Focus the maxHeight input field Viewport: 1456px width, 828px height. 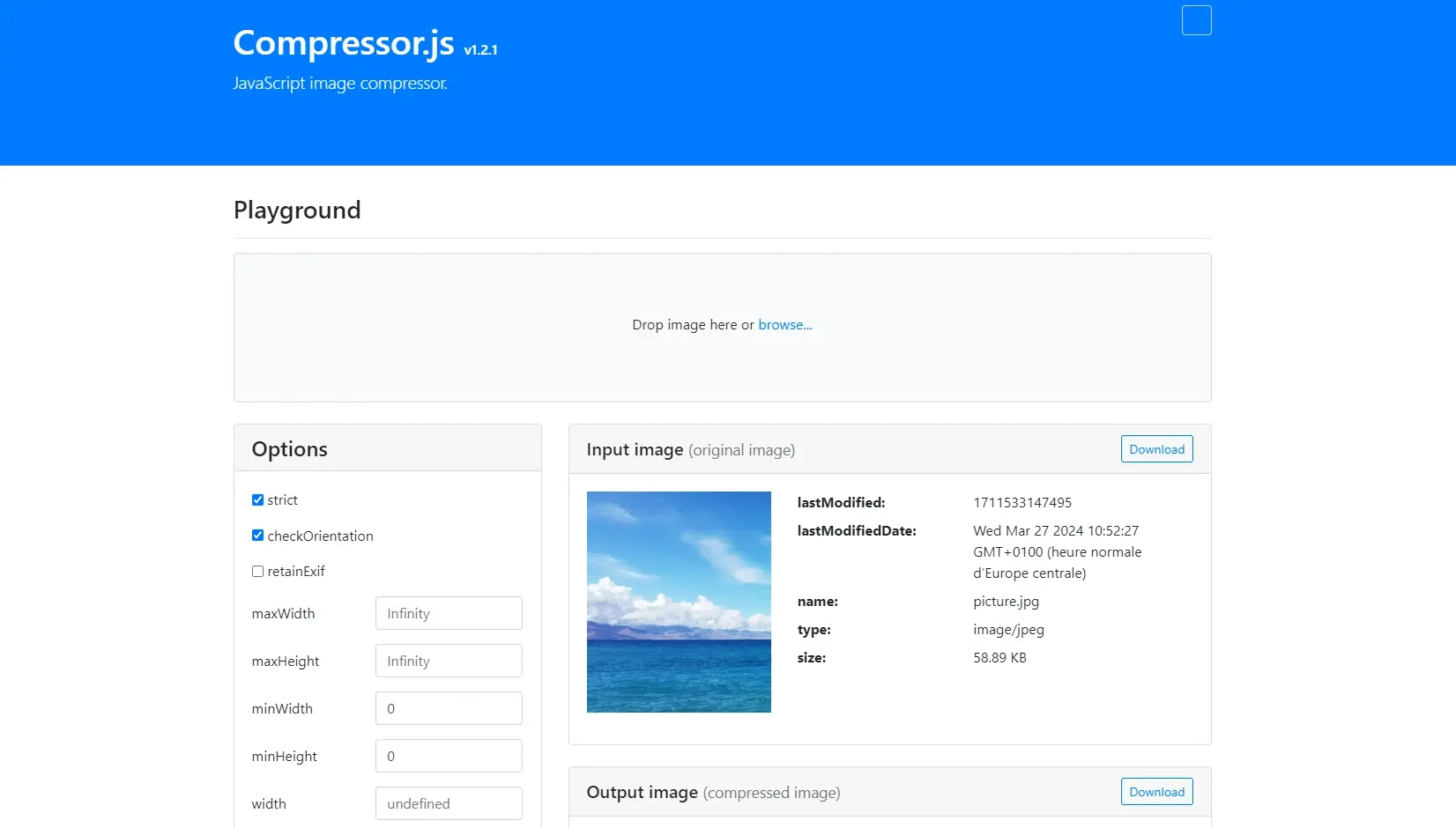449,661
